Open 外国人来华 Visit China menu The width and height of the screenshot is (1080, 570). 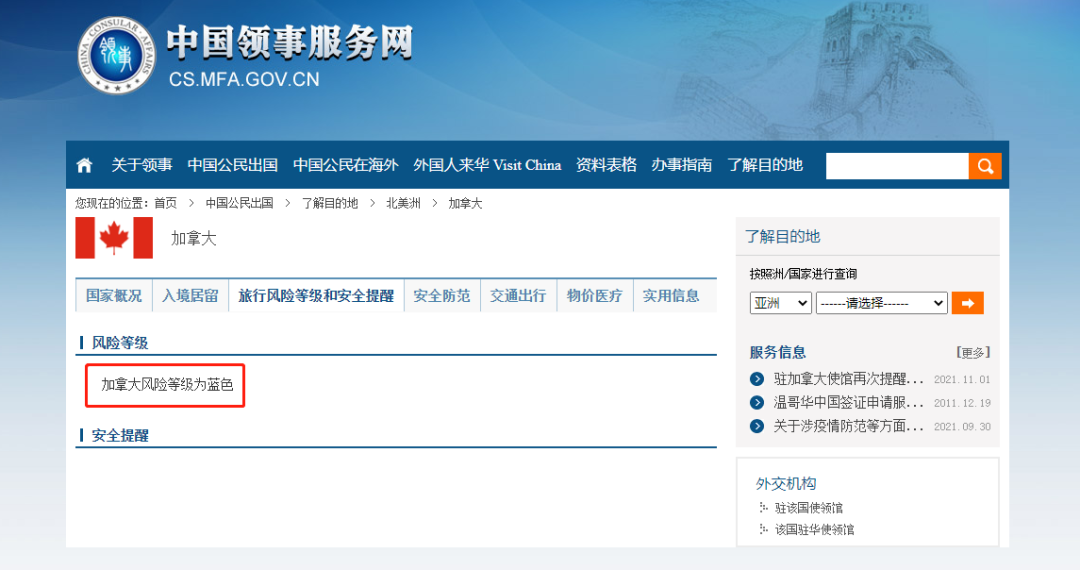coord(487,165)
